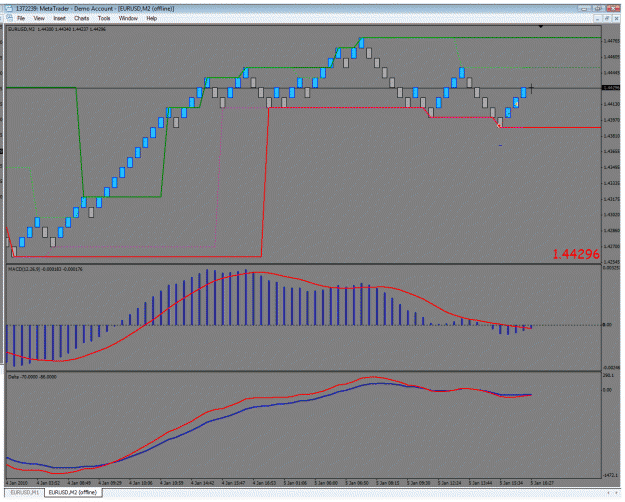Click the crosshair at the latest candle
Viewport: 625px width, 502px height.
click(531, 89)
